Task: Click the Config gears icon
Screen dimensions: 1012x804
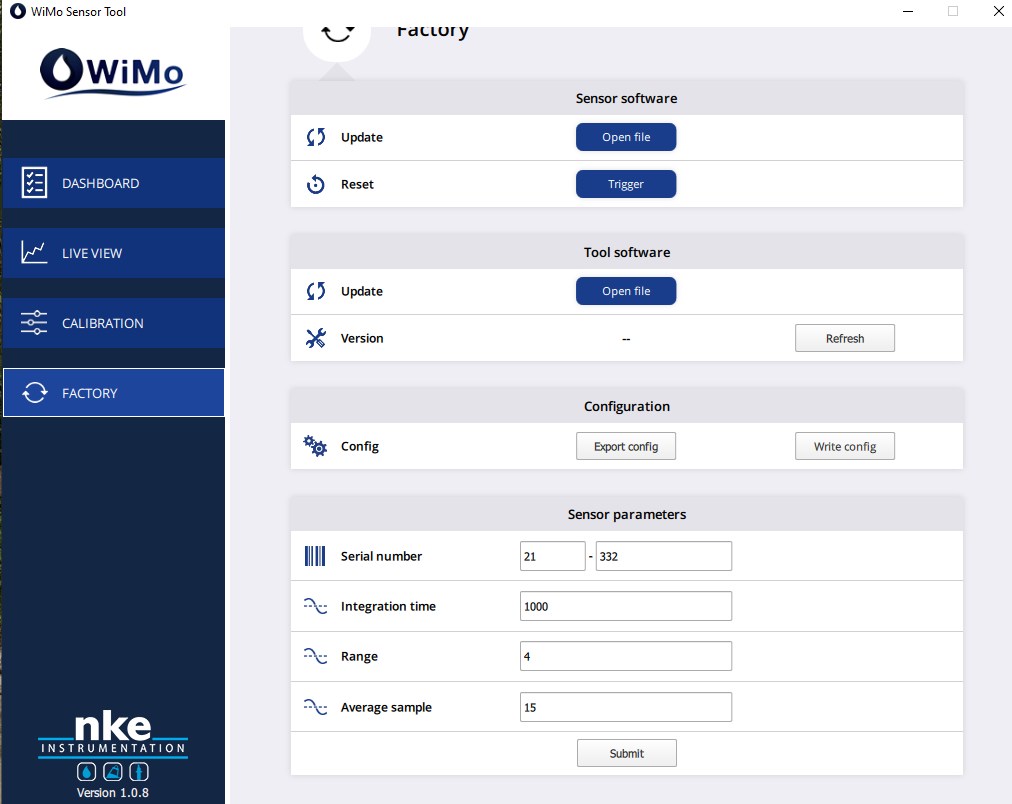Action: [x=315, y=446]
